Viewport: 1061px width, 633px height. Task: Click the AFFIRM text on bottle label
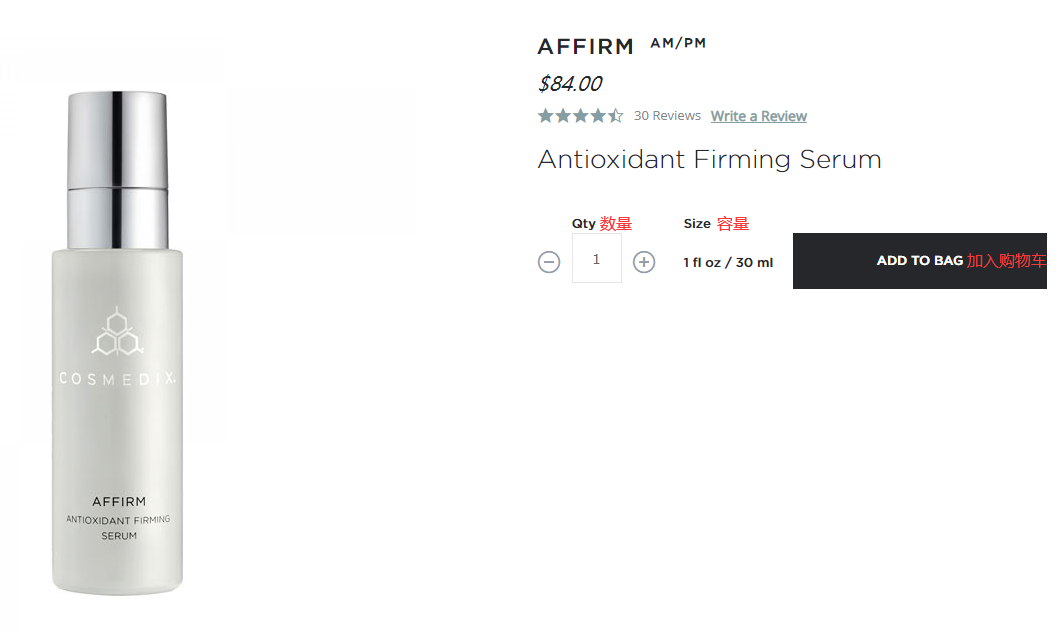[x=119, y=502]
